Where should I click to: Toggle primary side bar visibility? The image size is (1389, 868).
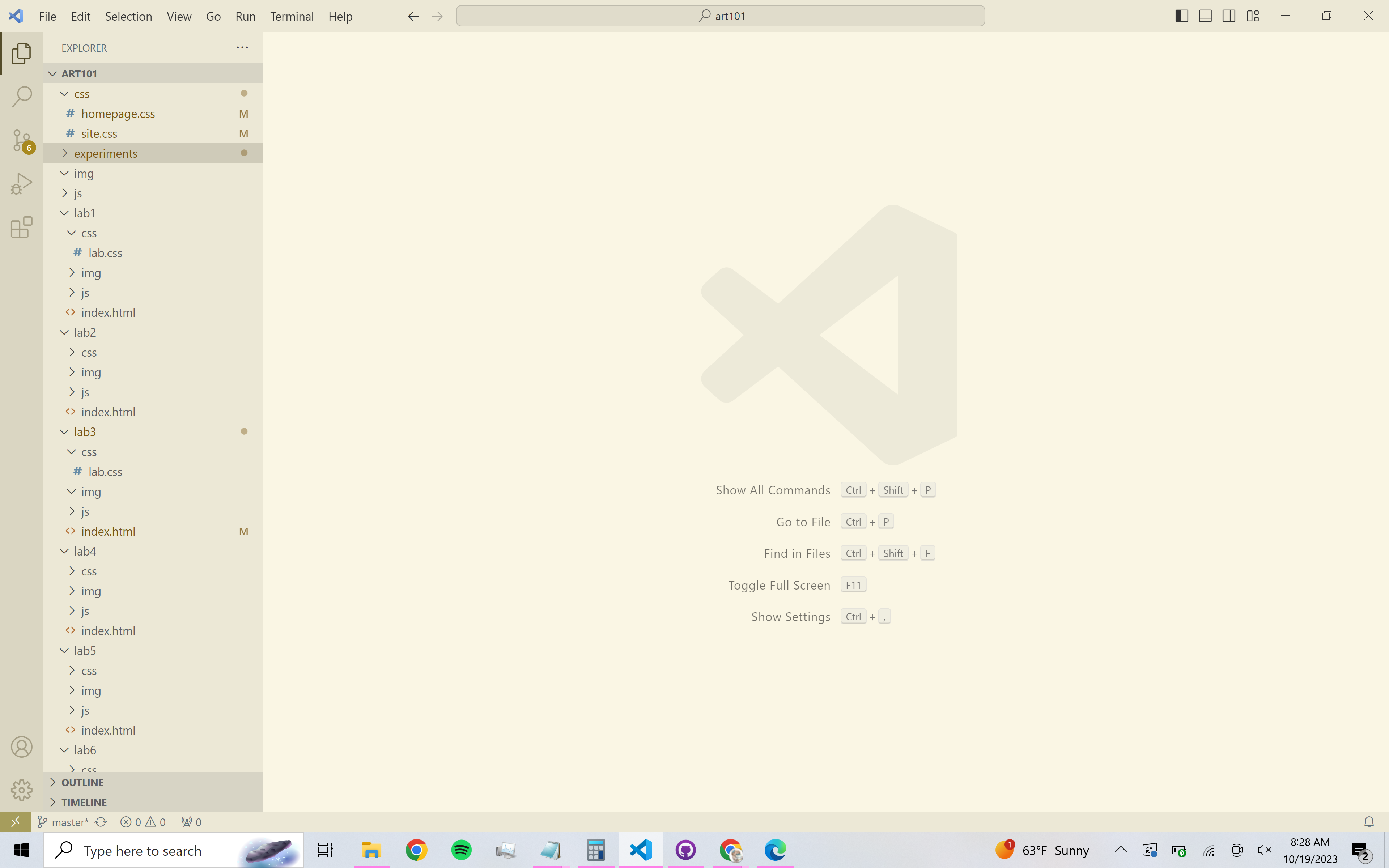[1182, 16]
